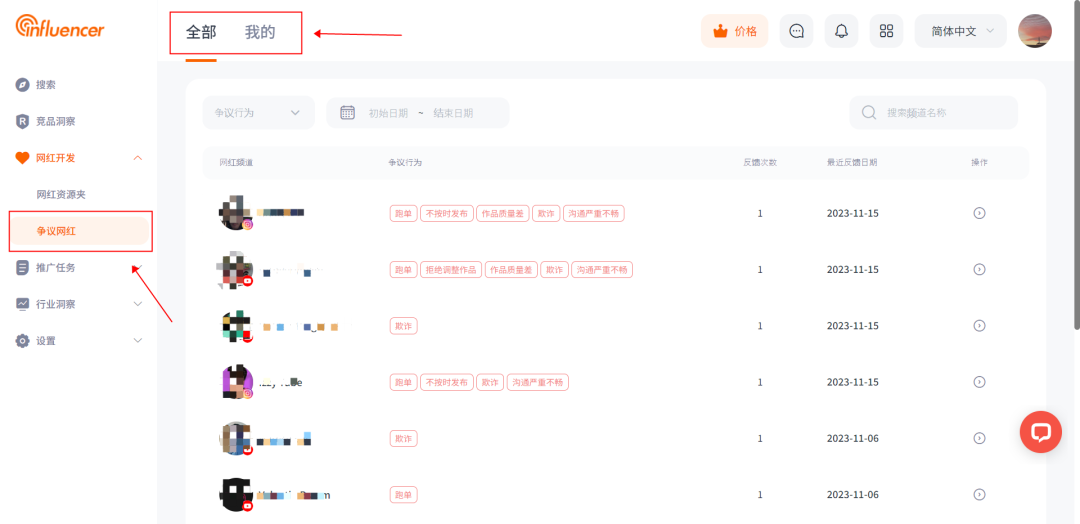This screenshot has height=524, width=1080.
Task: Click the 搜索频道名称 search field
Action: tap(933, 112)
